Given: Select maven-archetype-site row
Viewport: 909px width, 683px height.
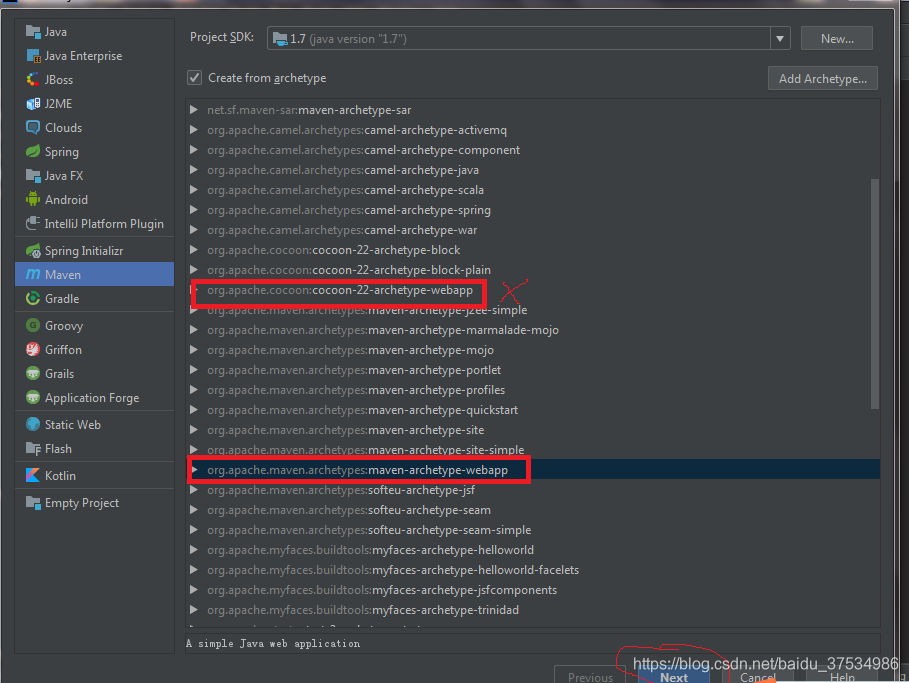Looking at the screenshot, I should [x=533, y=430].
